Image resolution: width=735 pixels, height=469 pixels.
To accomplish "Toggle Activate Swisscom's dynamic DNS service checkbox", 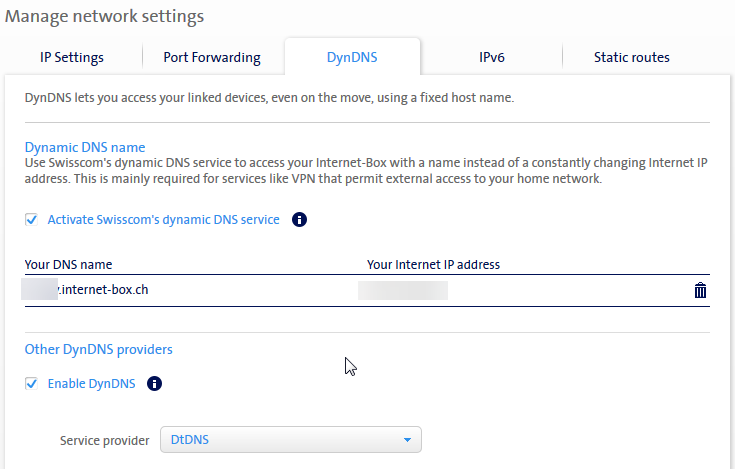I will click(x=32, y=220).
